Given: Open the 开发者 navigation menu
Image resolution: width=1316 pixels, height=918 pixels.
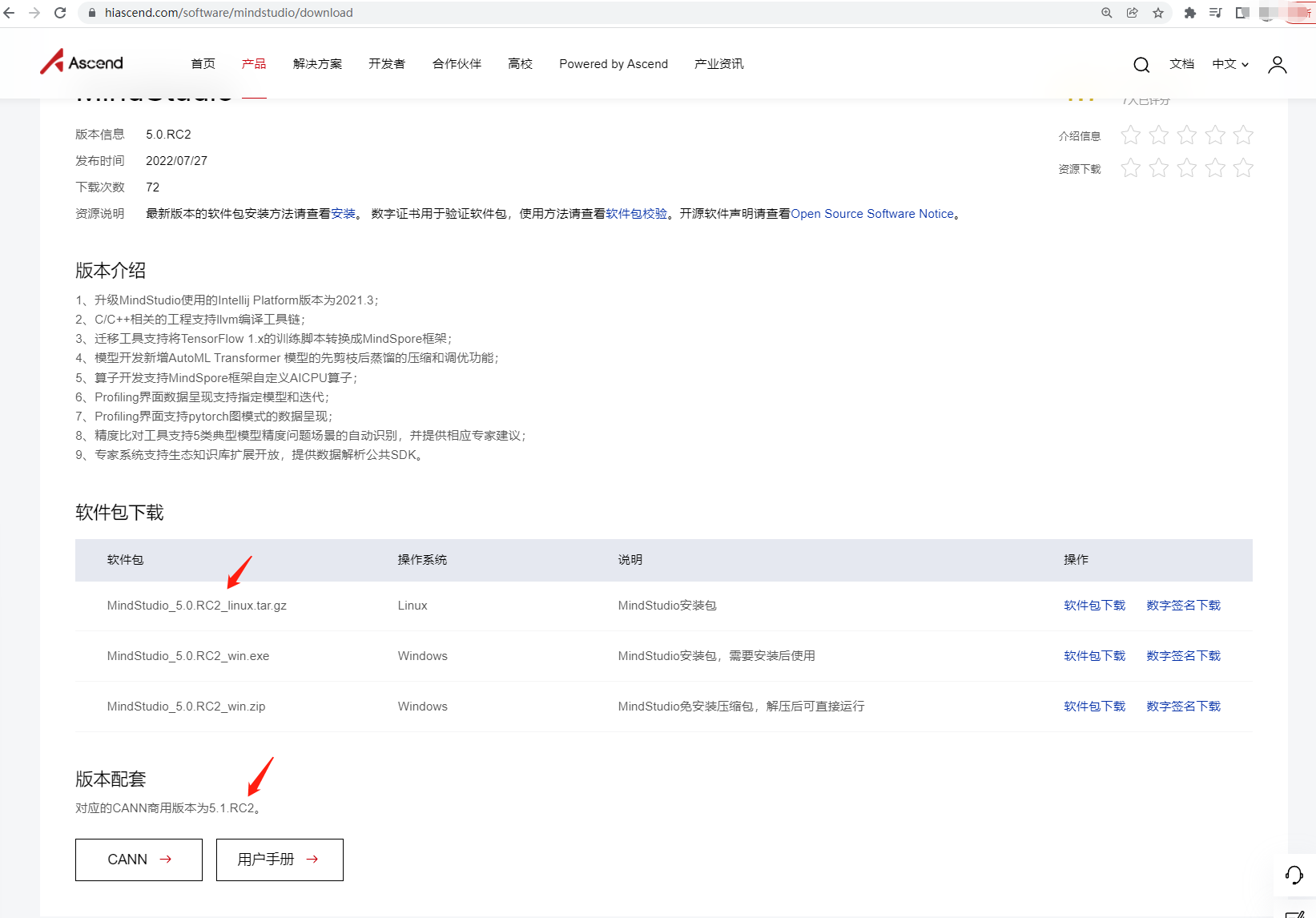Looking at the screenshot, I should click(387, 64).
